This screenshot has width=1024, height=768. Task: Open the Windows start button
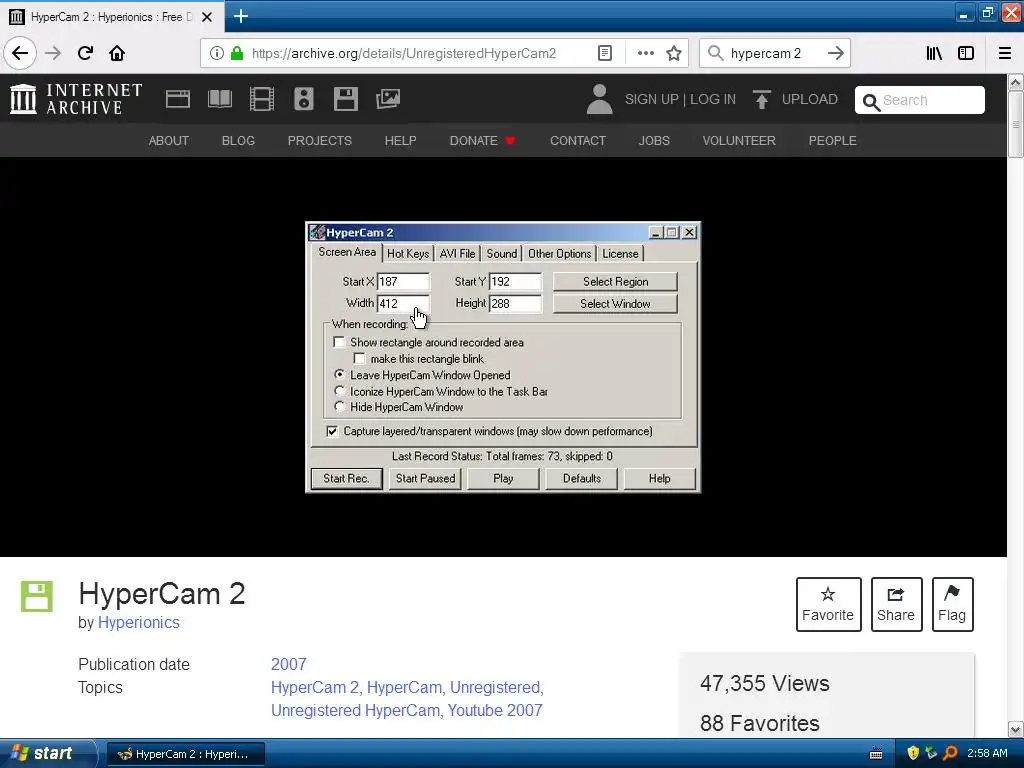[46, 753]
